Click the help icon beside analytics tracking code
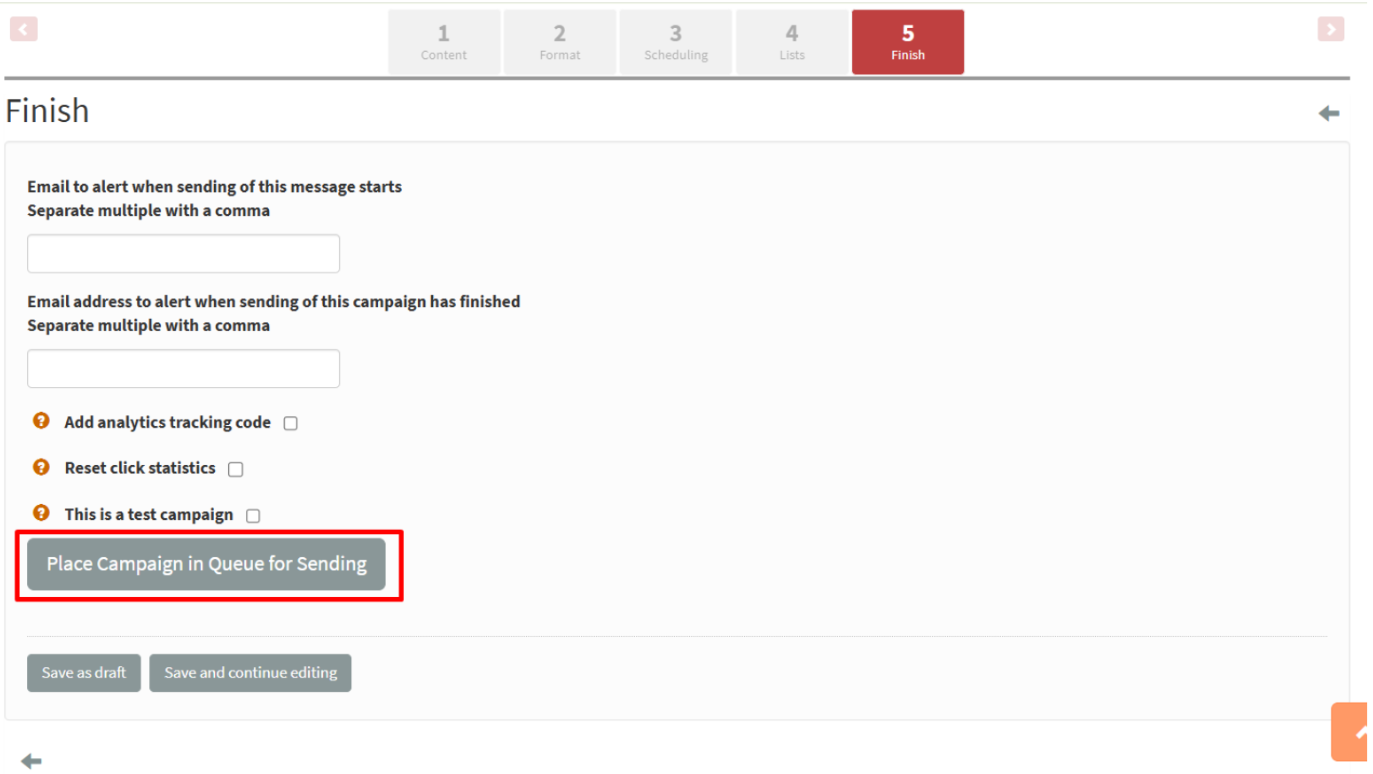This screenshot has height=774, width=1373. click(41, 421)
